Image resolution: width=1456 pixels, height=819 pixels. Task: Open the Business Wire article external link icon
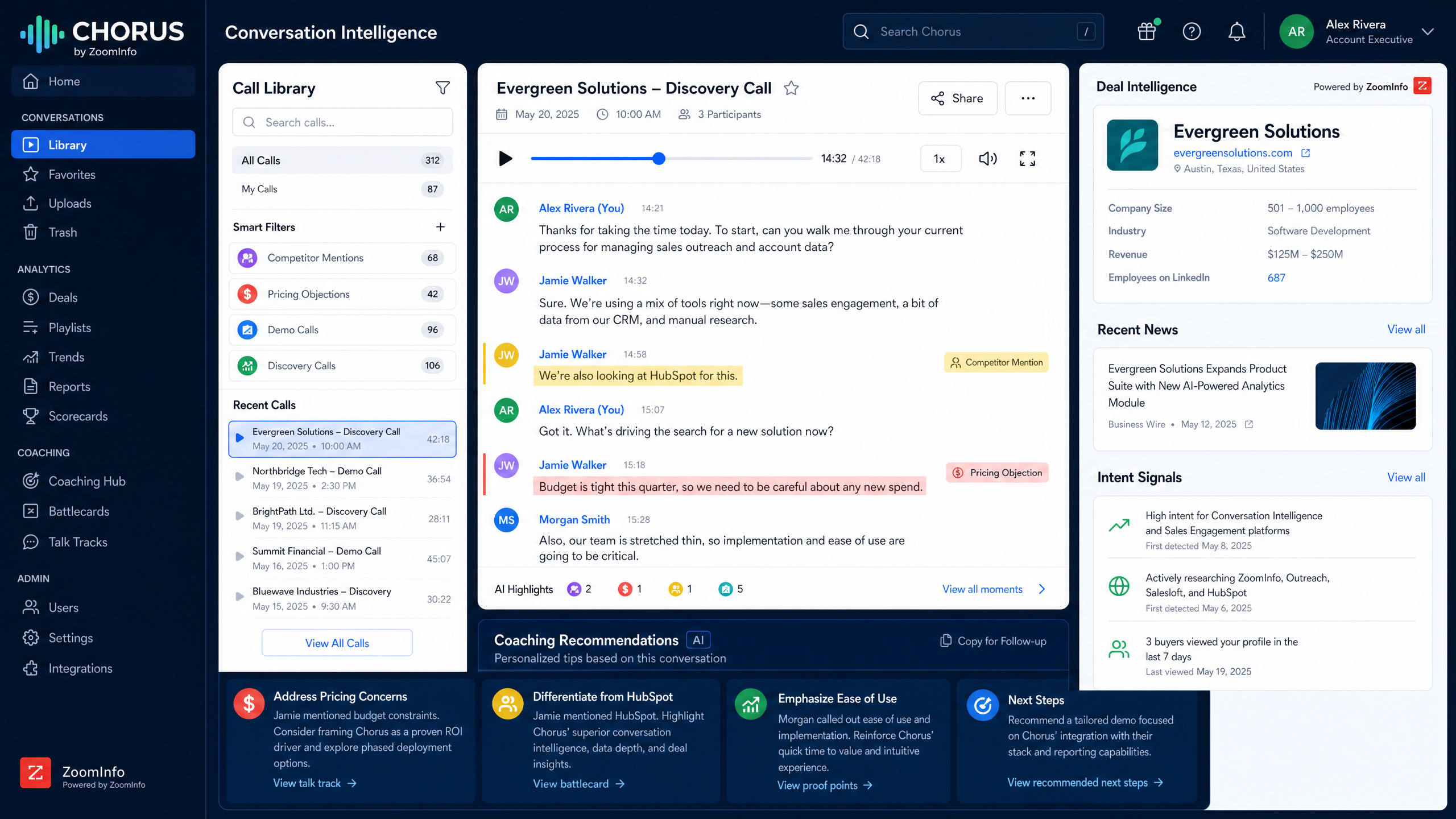pos(1249,424)
